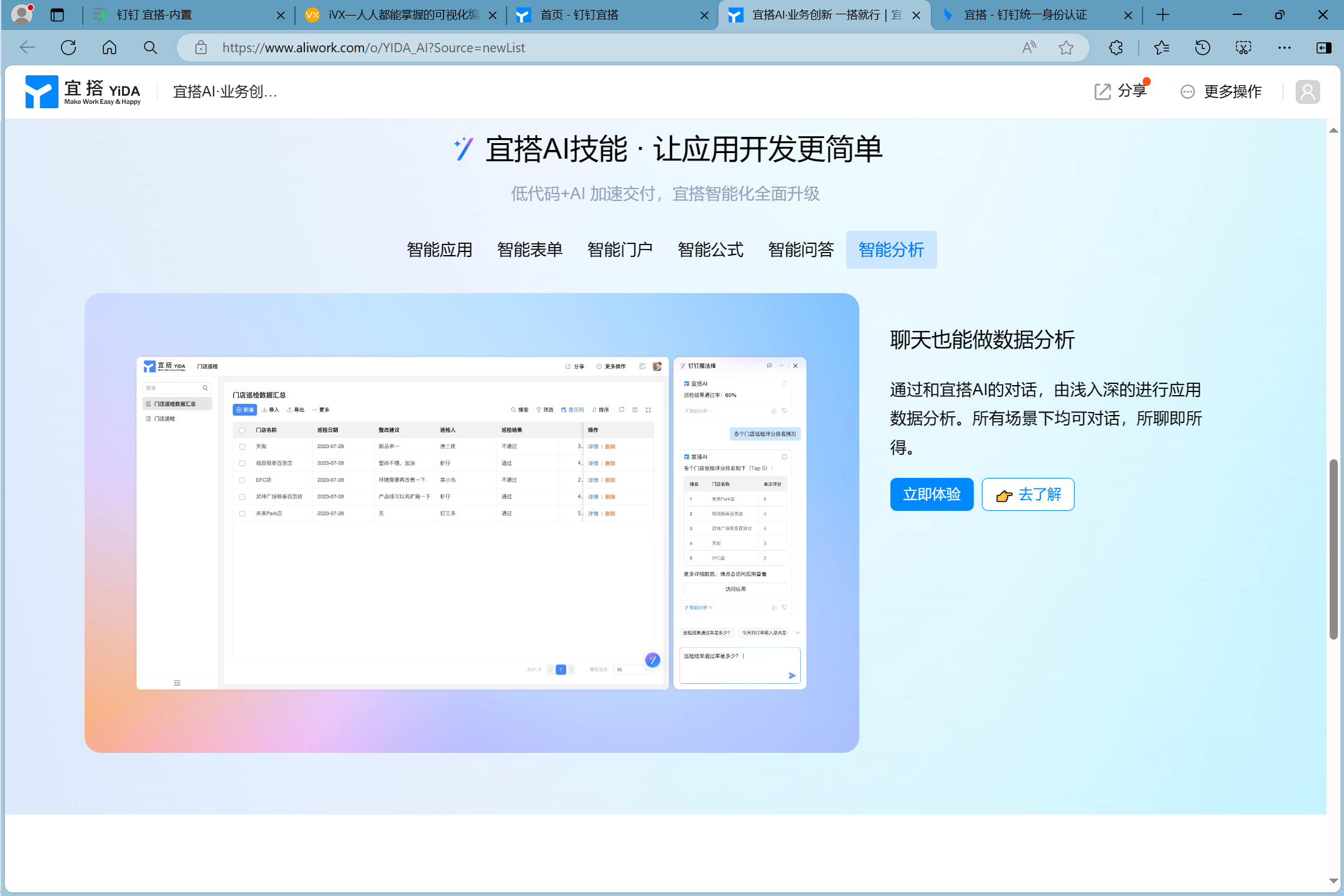Switch to the 智能公式 tab
The image size is (1344, 896).
pyautogui.click(x=711, y=250)
